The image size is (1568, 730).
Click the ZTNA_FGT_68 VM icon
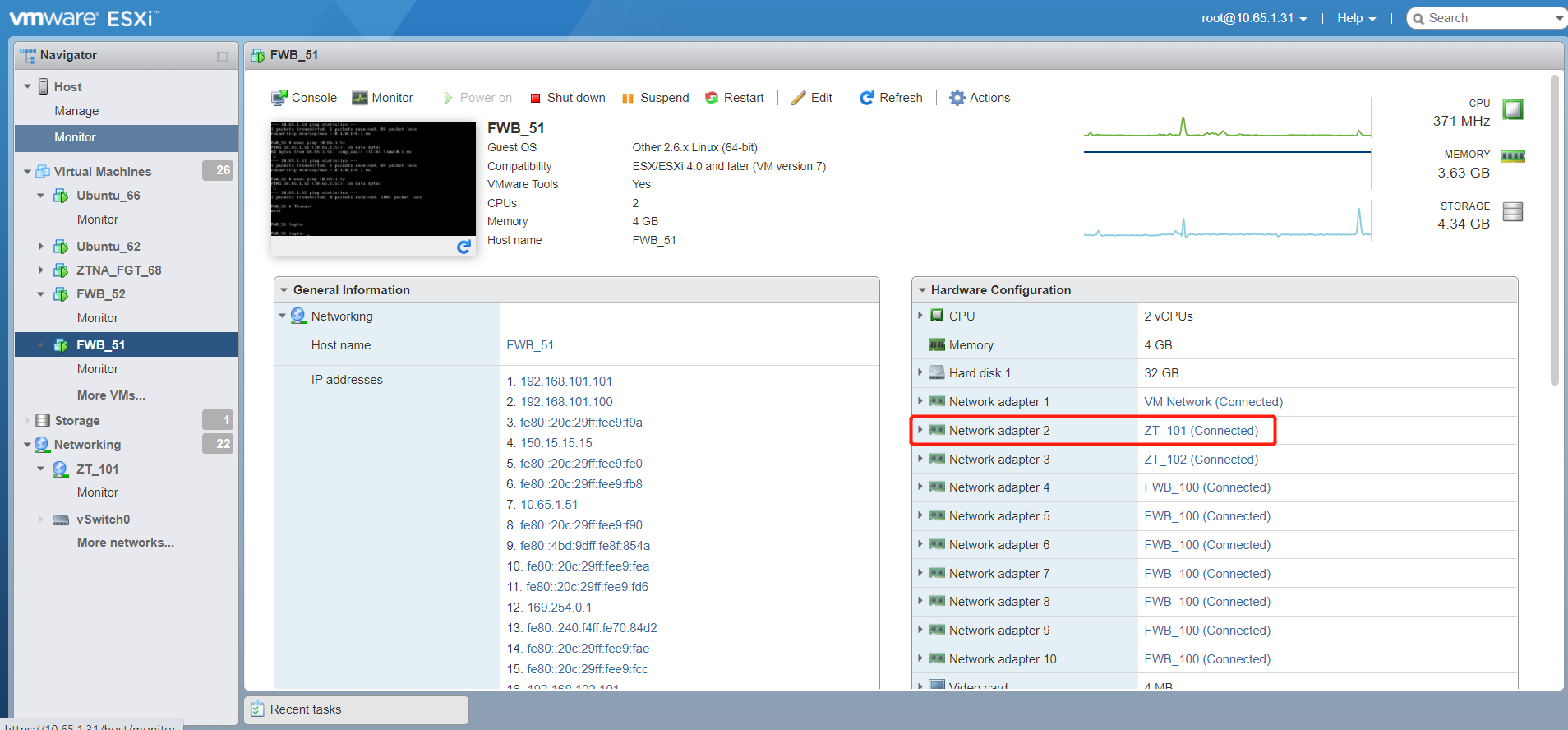coord(61,270)
